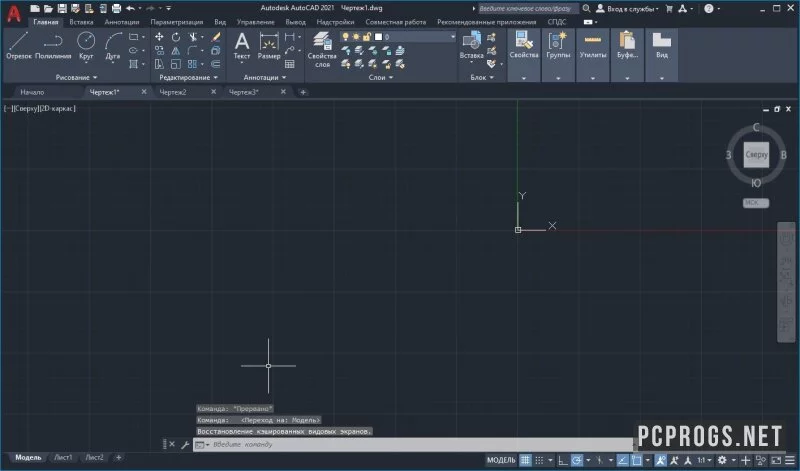Open Свойства слоя layer properties

(322, 49)
